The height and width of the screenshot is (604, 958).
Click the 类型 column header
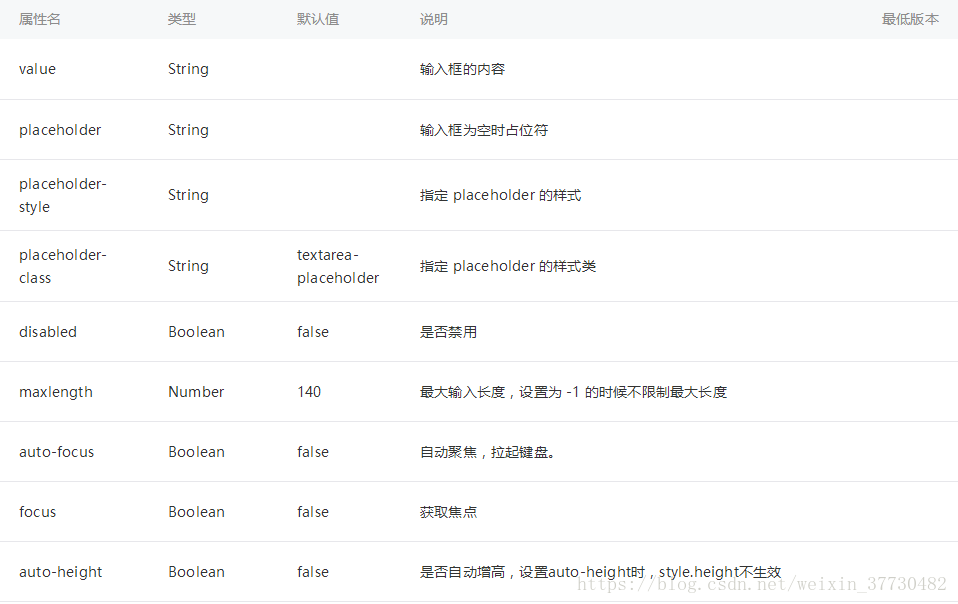click(x=181, y=20)
